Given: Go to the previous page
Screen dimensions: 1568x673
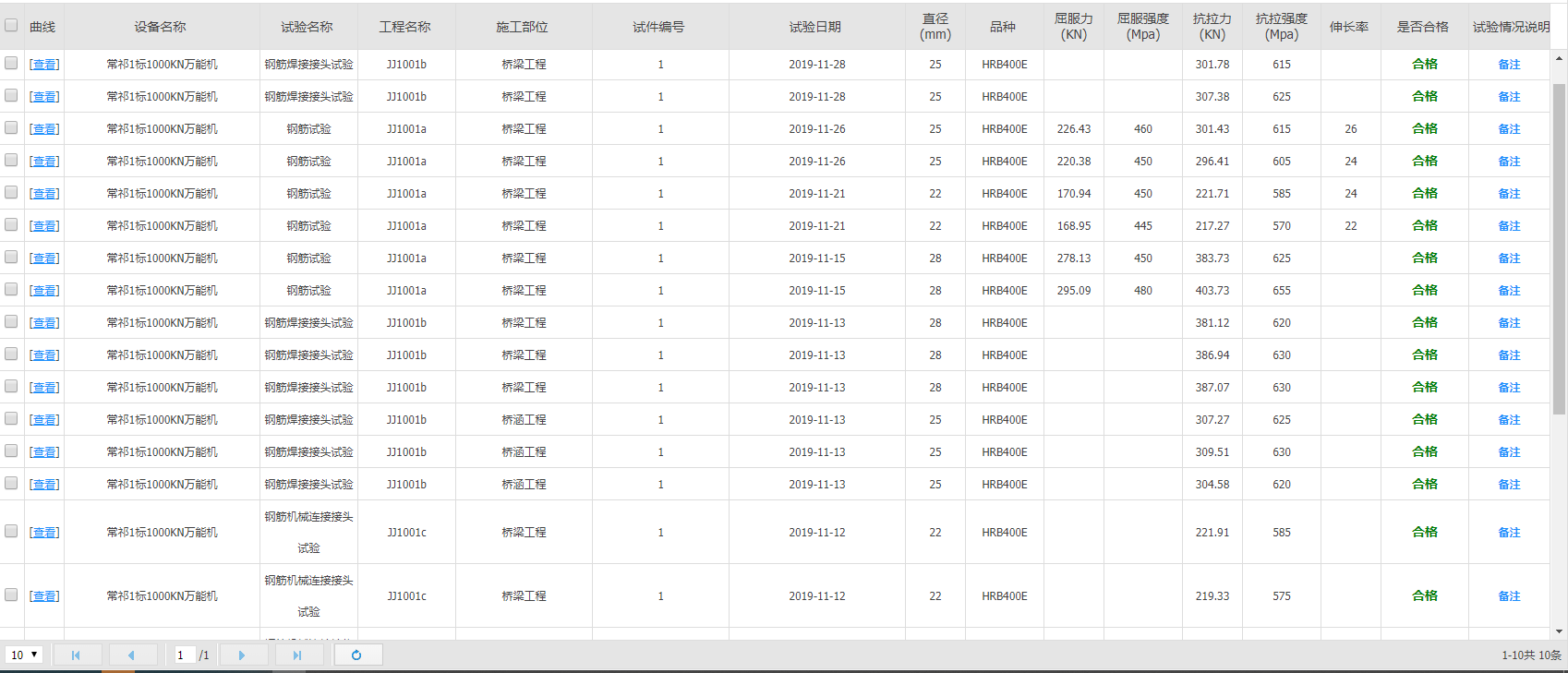Looking at the screenshot, I should click(x=132, y=655).
